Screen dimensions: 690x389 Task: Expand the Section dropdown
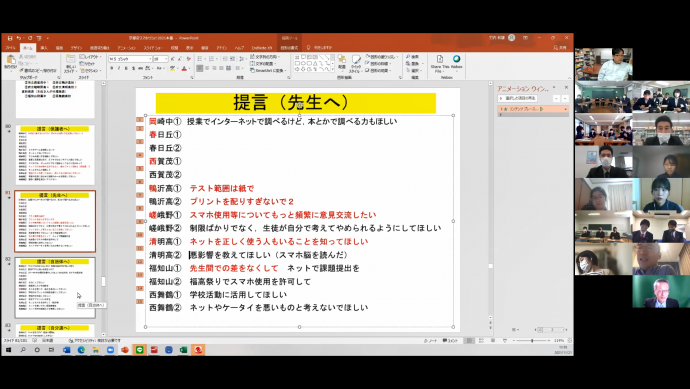click(x=91, y=70)
